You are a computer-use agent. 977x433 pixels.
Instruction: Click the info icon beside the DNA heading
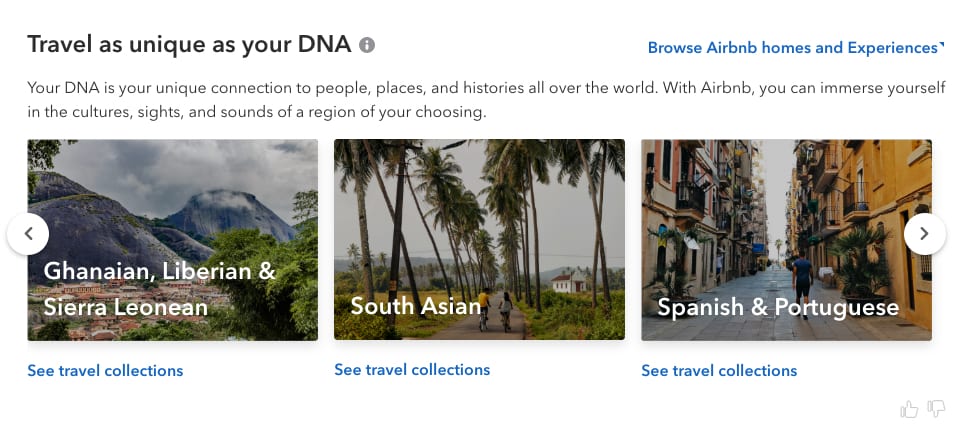[x=367, y=45]
